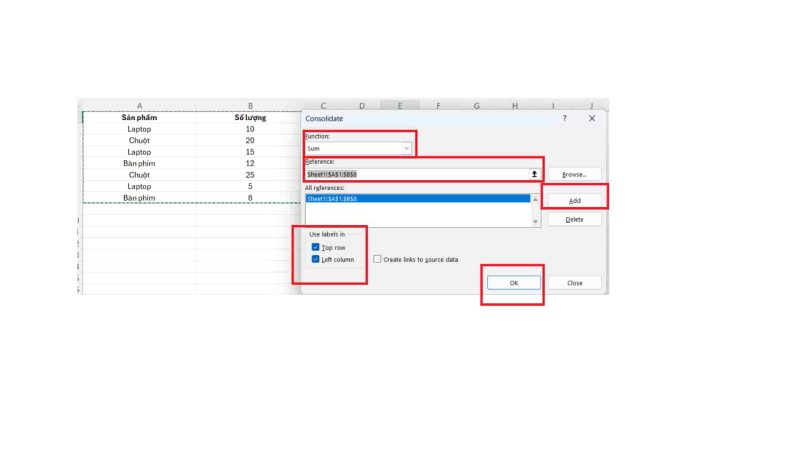Select the quantity cell containing 10

250,129
